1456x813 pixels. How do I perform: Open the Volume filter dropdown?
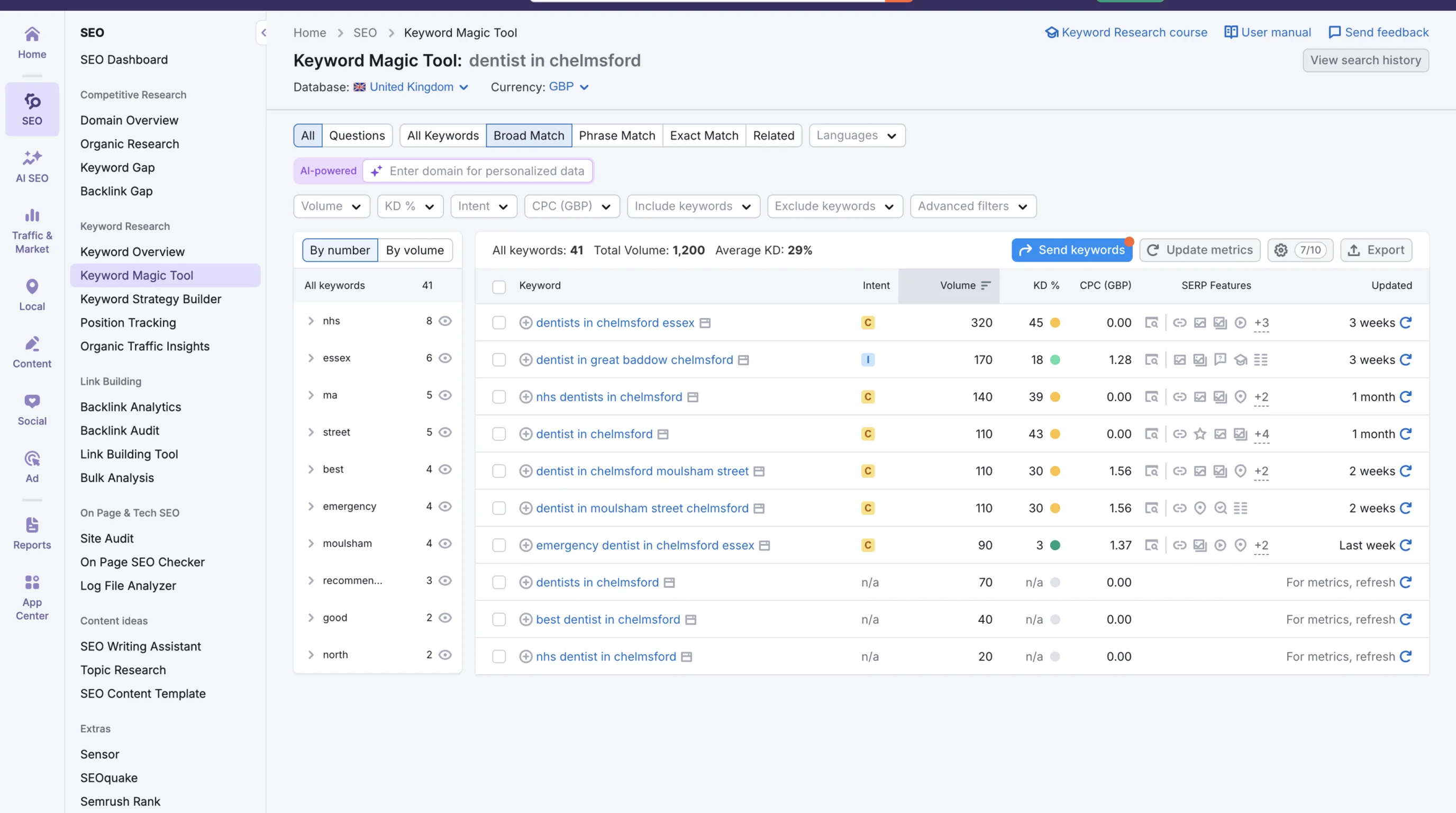coord(331,206)
